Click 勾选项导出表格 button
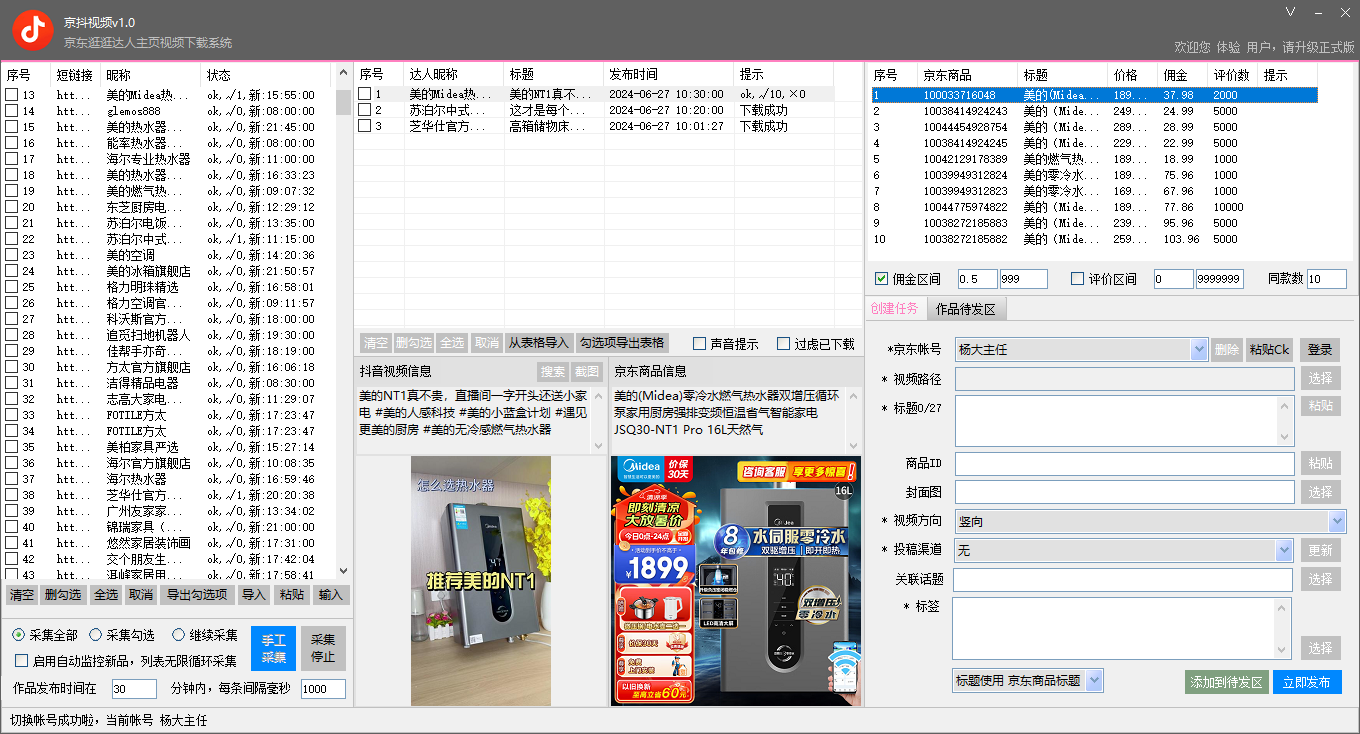Screen dimensions: 1360x734 point(622,343)
